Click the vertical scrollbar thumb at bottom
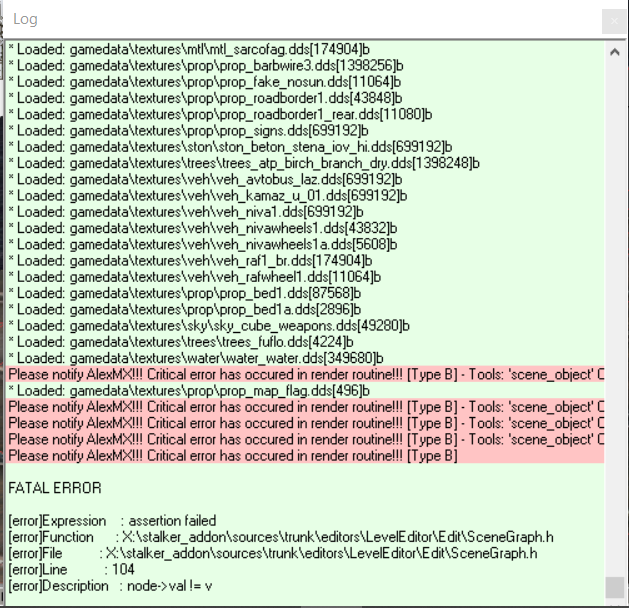This screenshot has height=608, width=629. pyautogui.click(x=615, y=588)
